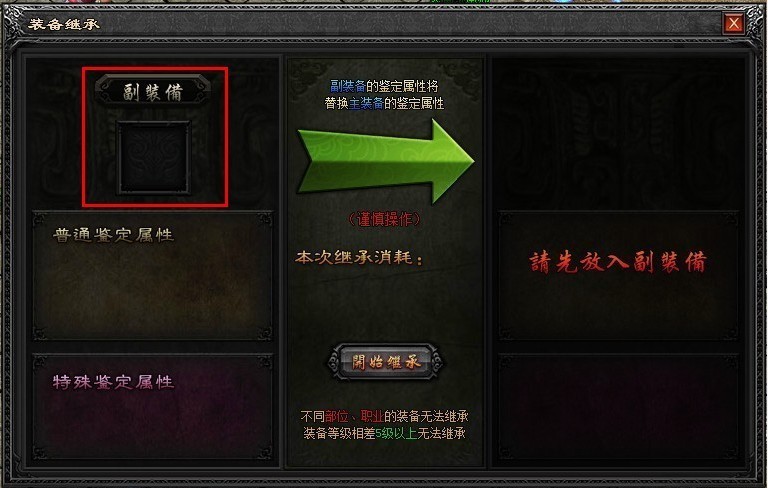The width and height of the screenshot is (768, 488).
Task: Click the green 5级以上 text
Action: coord(396,433)
